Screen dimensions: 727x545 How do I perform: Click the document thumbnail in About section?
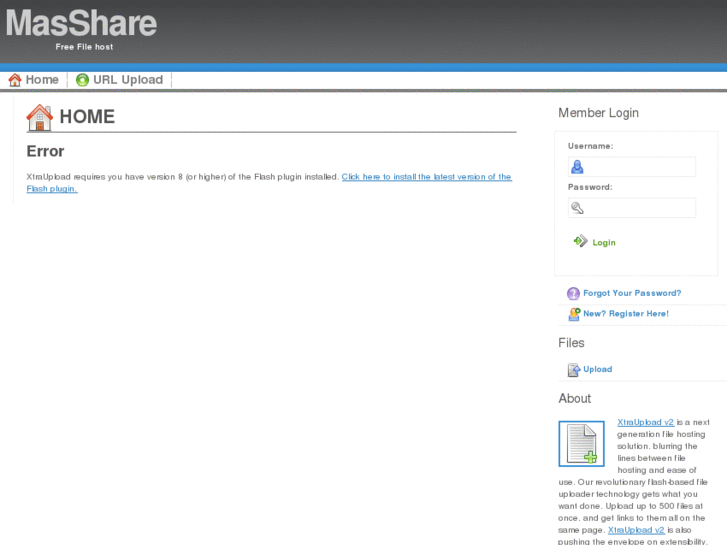point(581,443)
